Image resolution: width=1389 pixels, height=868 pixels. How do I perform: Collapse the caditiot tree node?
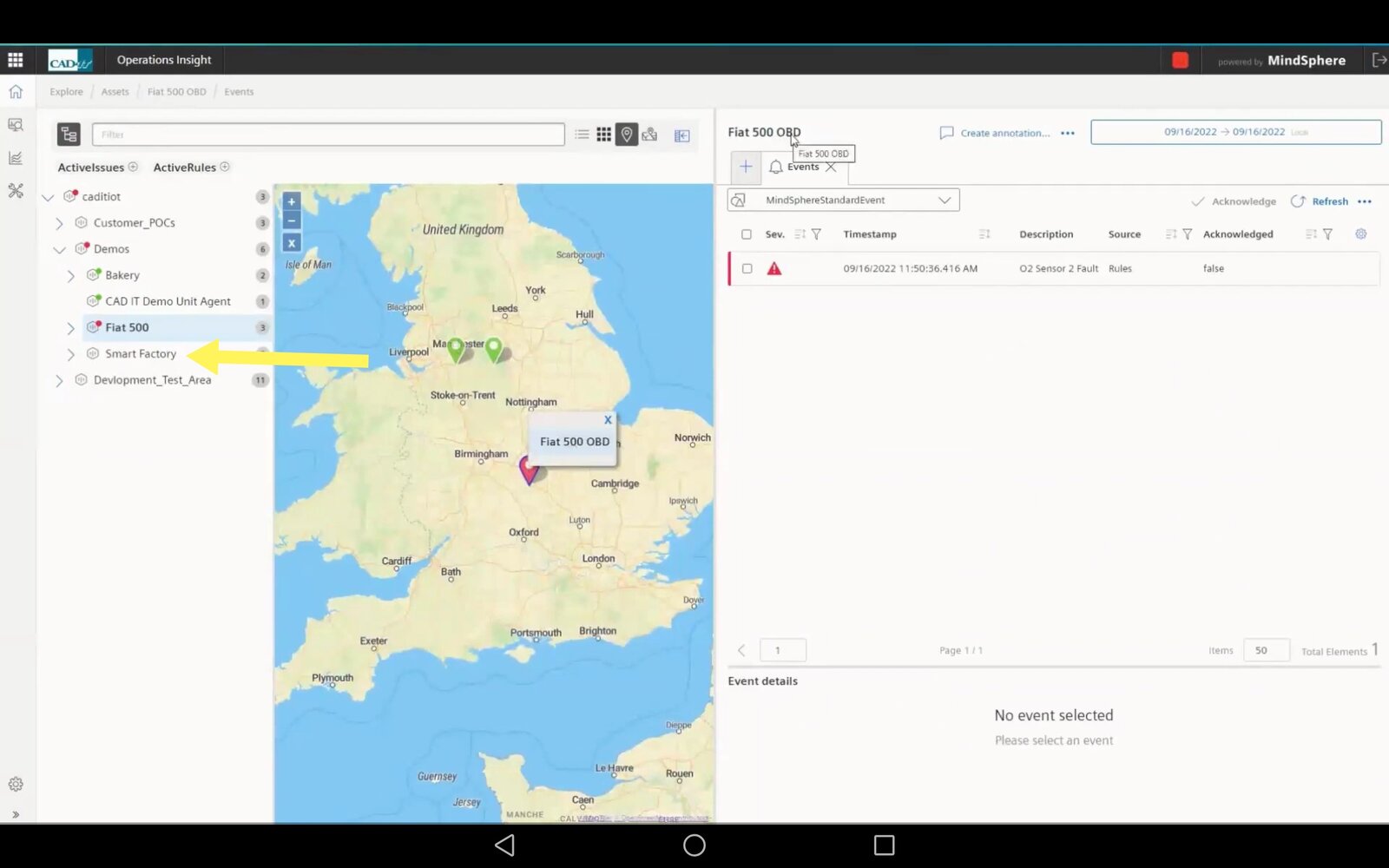point(48,197)
